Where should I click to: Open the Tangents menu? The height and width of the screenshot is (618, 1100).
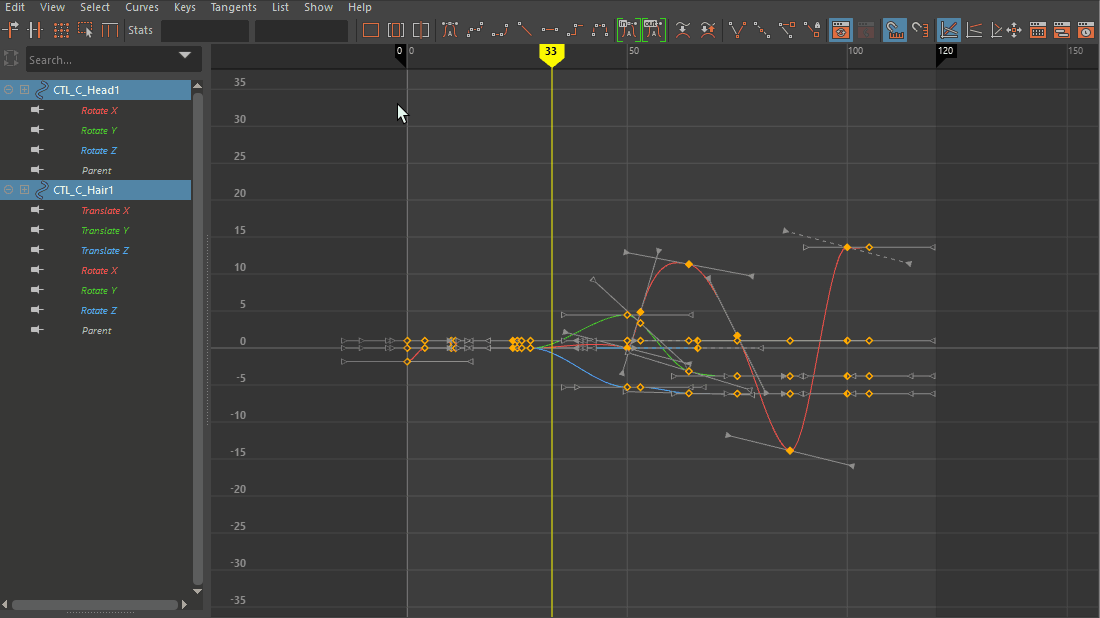tap(234, 7)
